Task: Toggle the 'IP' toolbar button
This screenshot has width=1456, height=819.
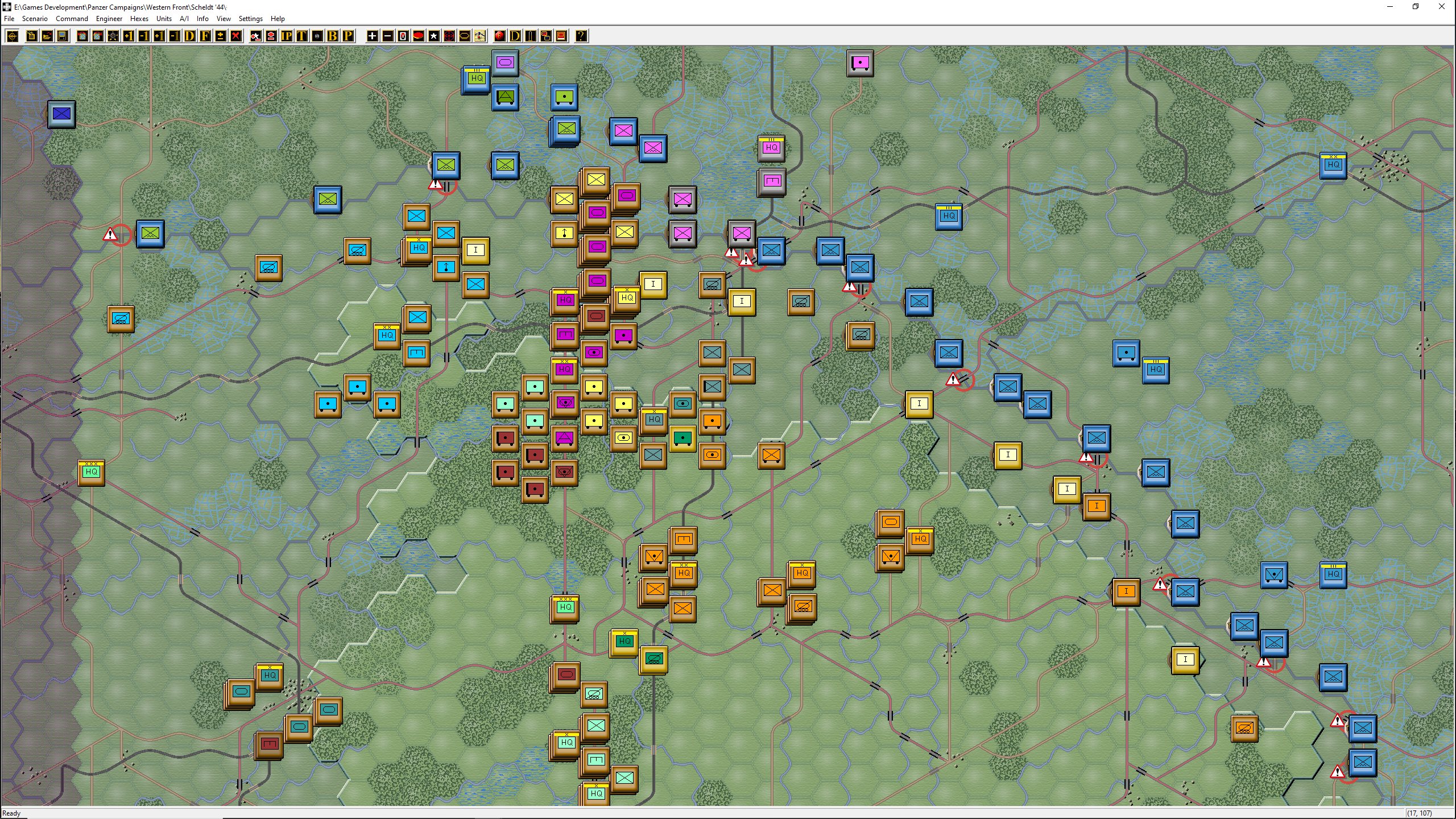Action: pos(287,36)
